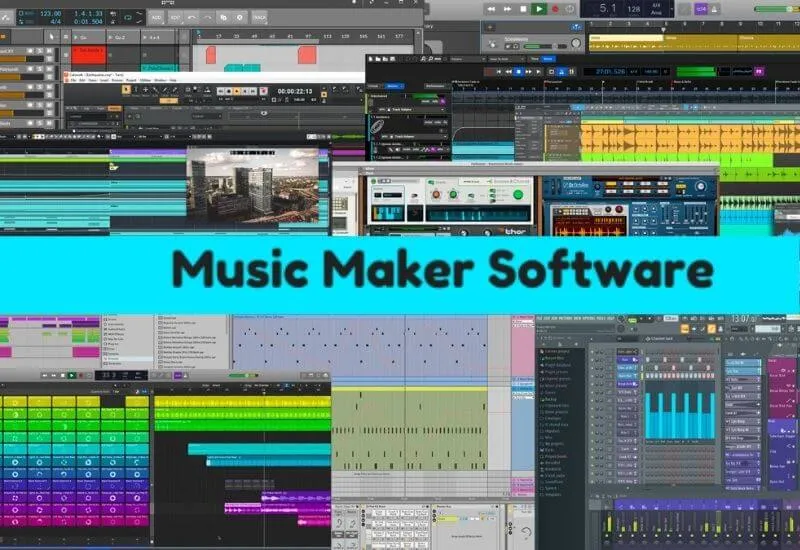Open the Window menu in Cakewalk

tap(160, 80)
